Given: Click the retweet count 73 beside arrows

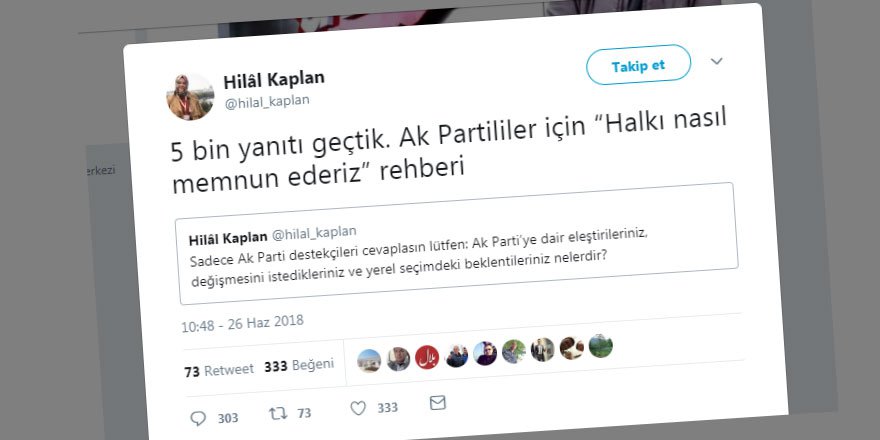Looking at the screenshot, I should tap(304, 413).
